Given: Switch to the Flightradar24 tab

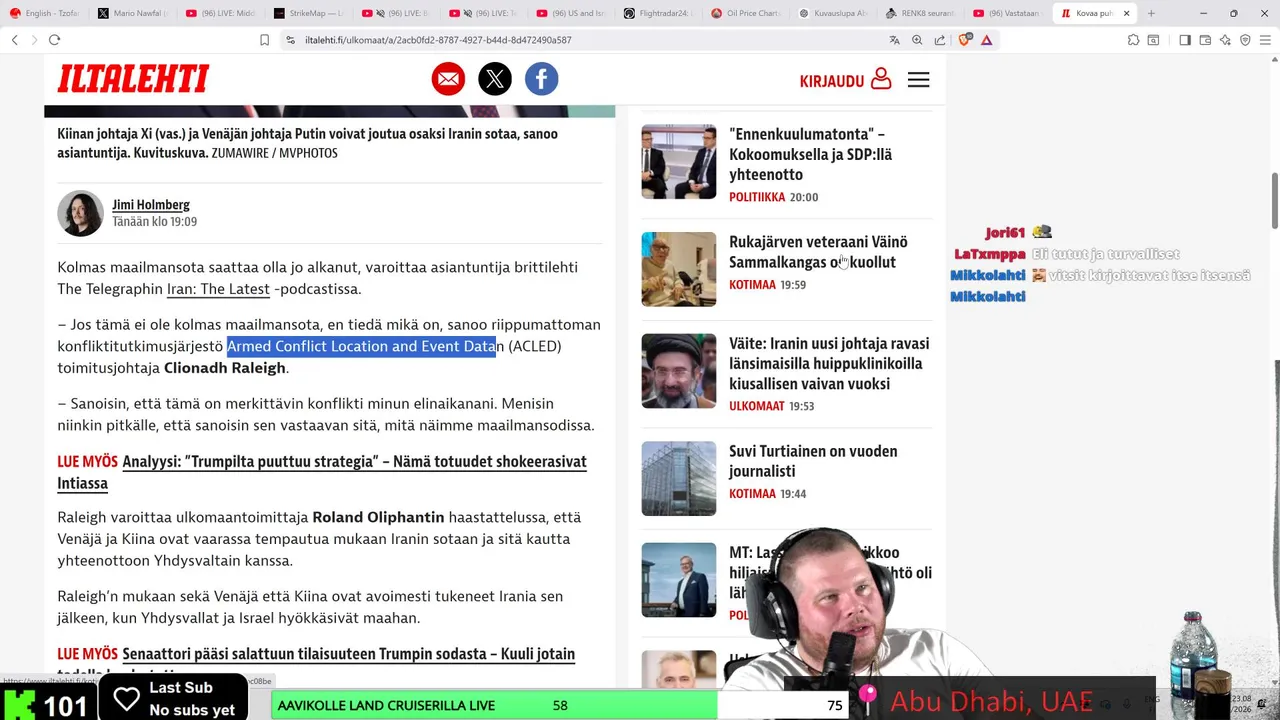Looking at the screenshot, I should [661, 13].
